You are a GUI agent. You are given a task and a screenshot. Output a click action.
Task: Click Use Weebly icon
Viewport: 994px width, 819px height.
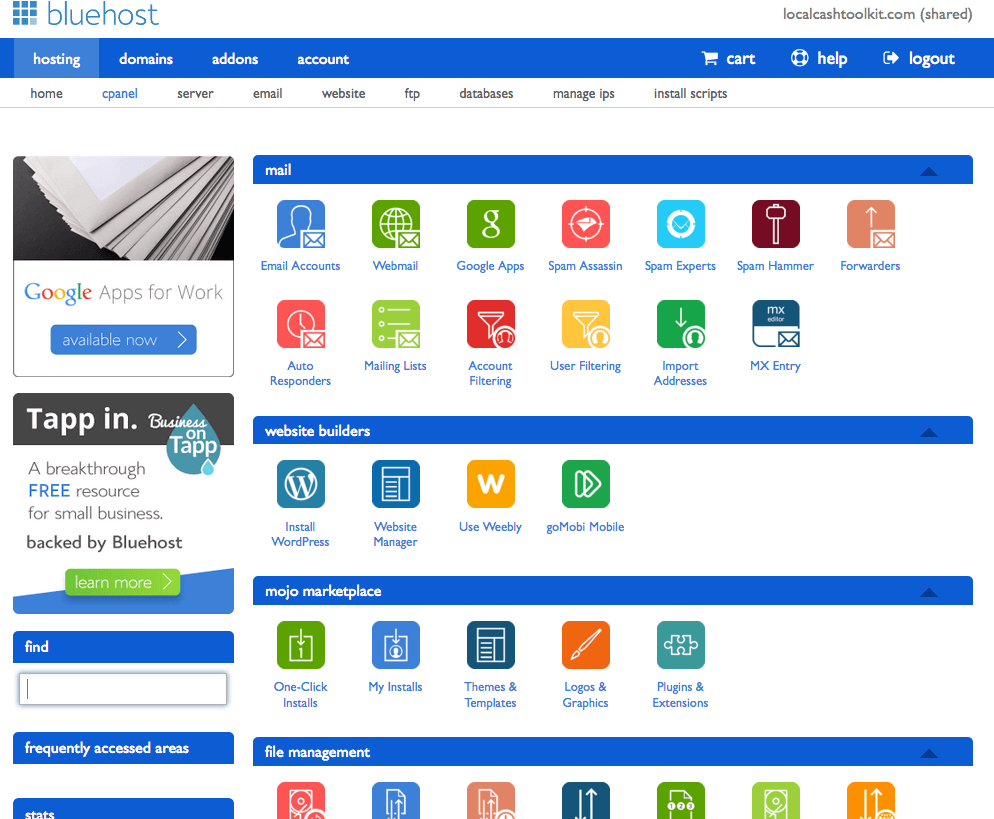491,484
